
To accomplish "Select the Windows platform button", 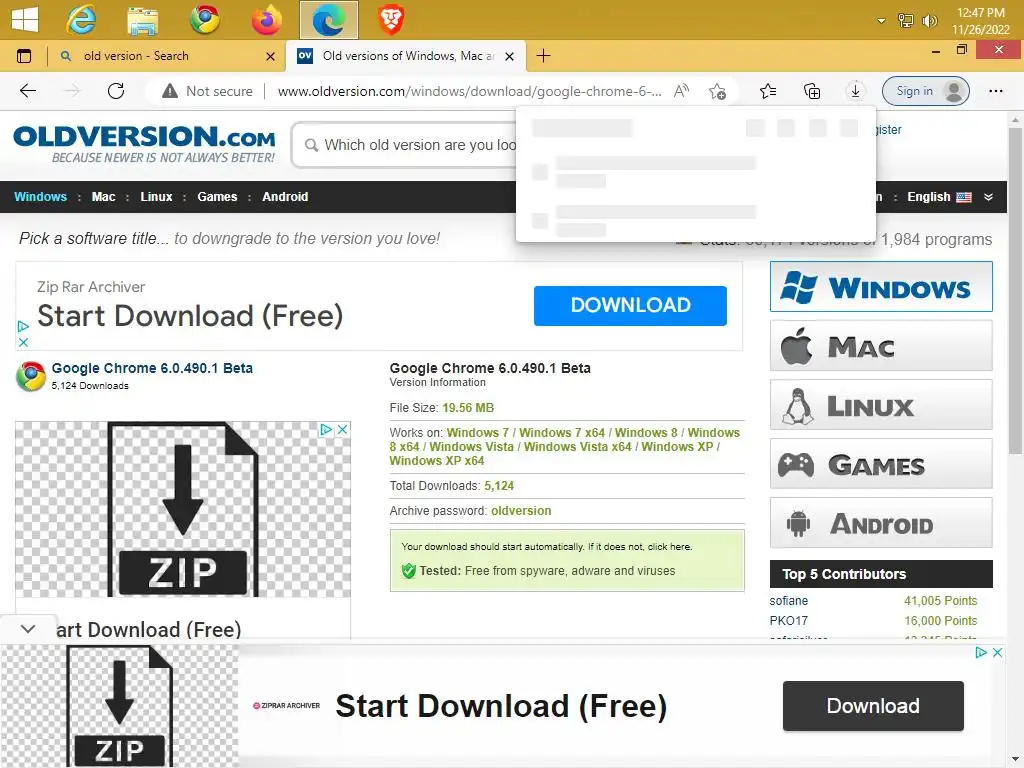I will (x=880, y=287).
